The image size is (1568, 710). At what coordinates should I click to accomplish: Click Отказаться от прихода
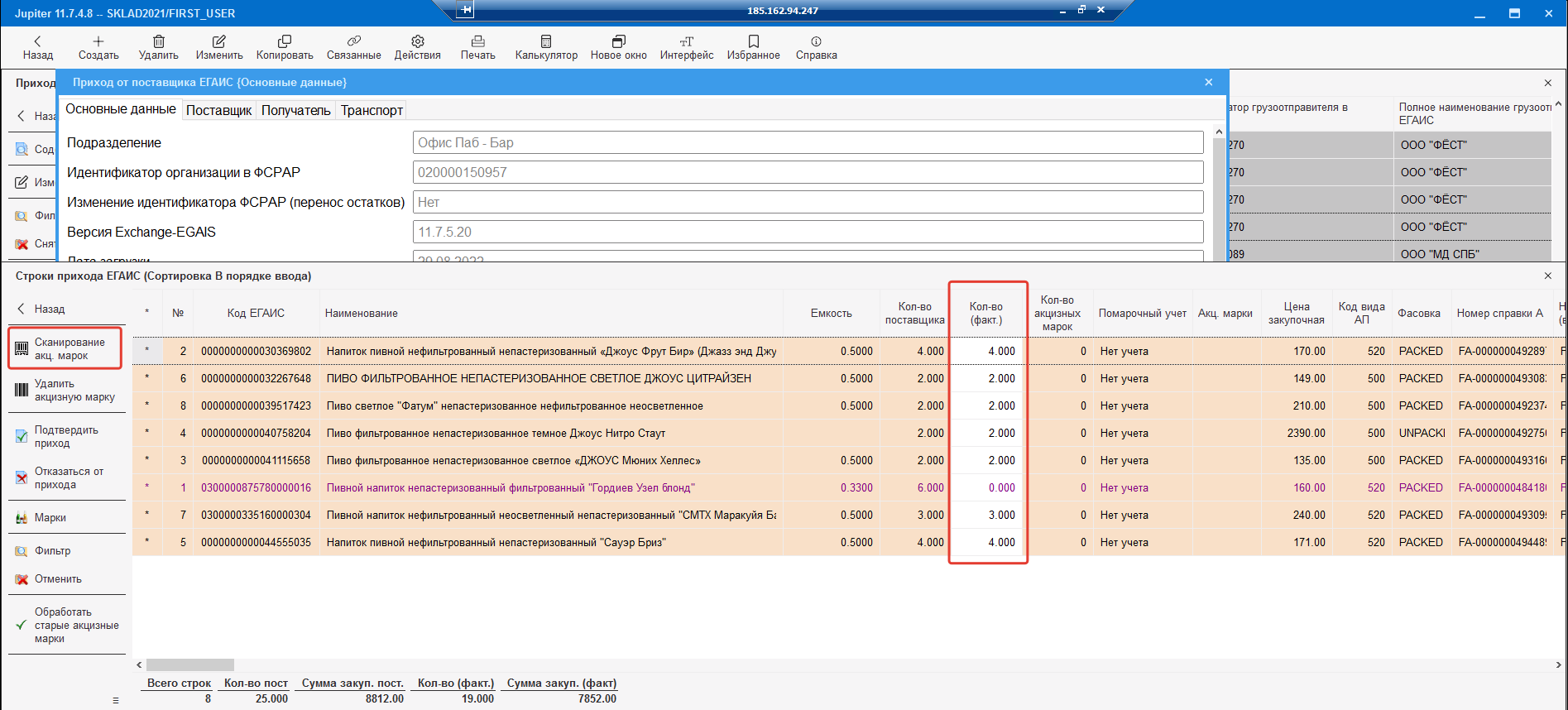65,477
